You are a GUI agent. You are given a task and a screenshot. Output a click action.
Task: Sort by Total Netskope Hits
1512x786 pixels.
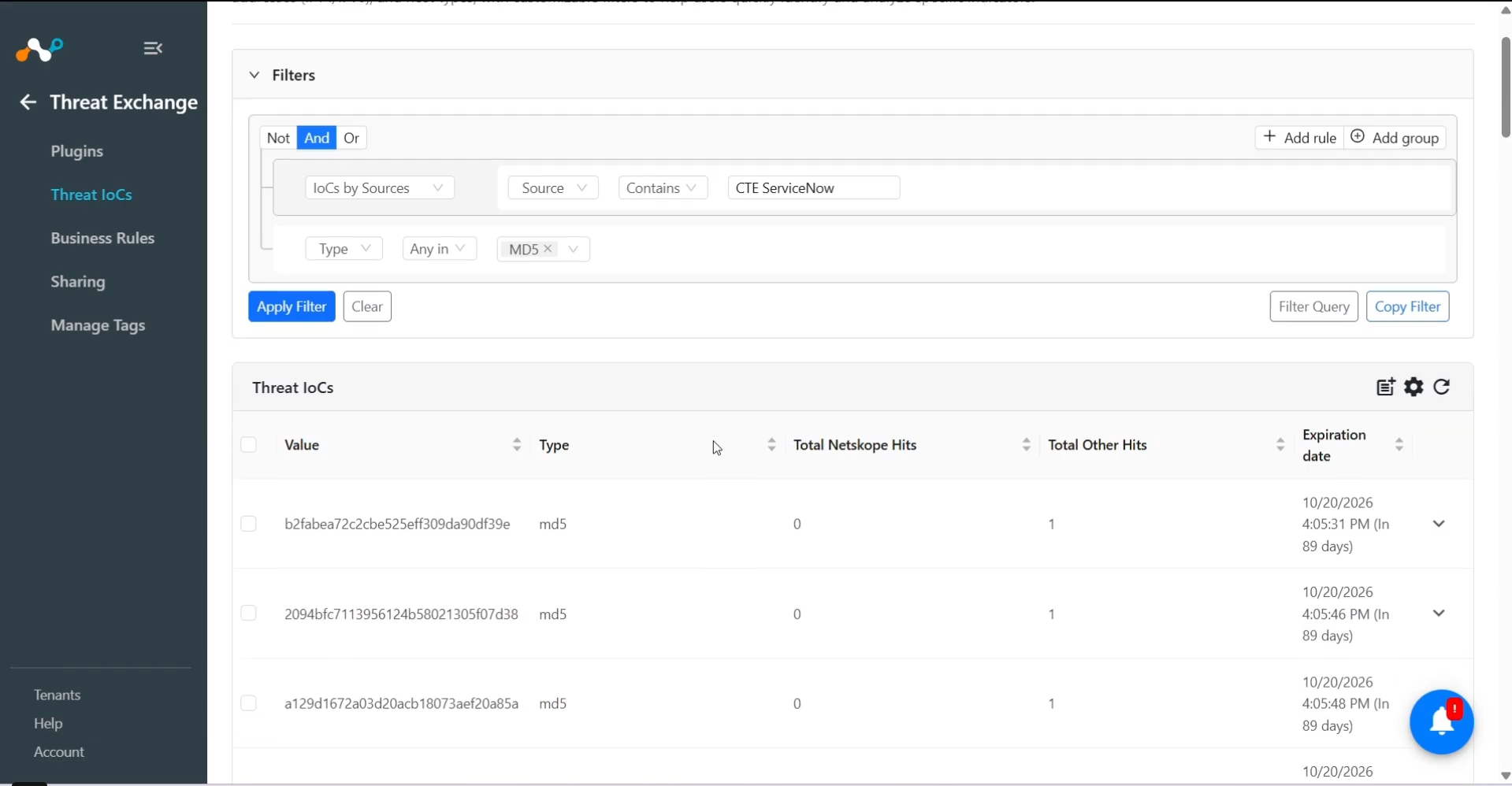(1026, 445)
